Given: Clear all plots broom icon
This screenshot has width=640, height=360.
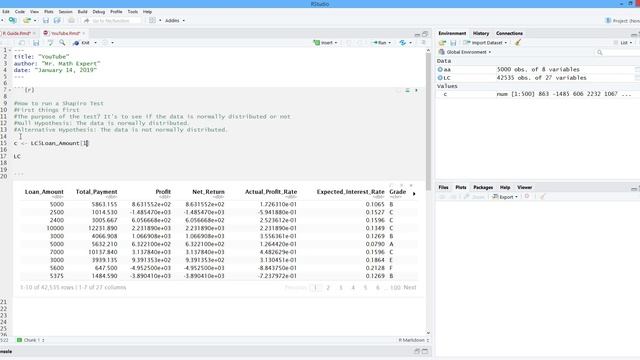Looking at the screenshot, I should [x=542, y=197].
